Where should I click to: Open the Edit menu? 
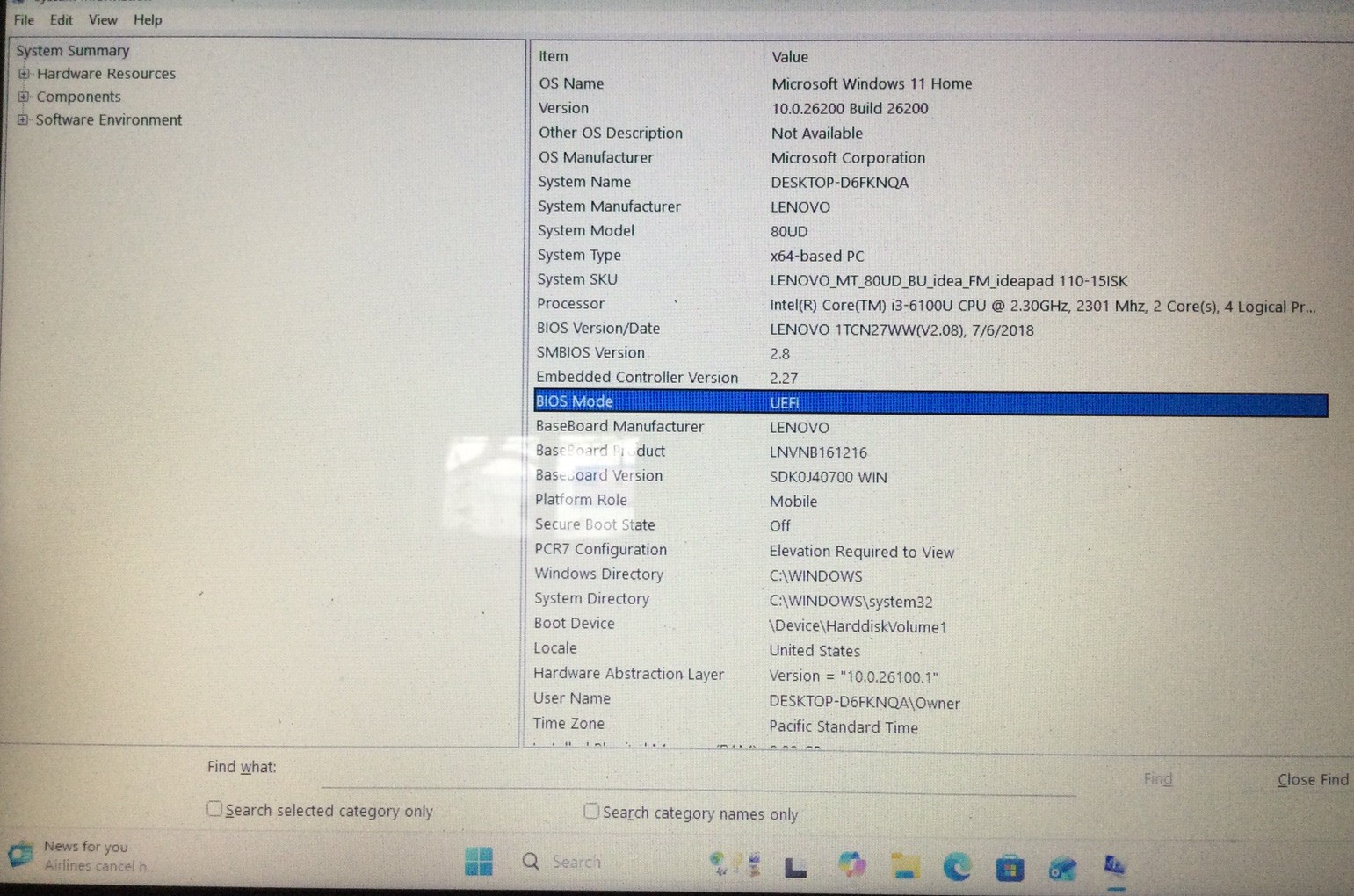[x=61, y=19]
